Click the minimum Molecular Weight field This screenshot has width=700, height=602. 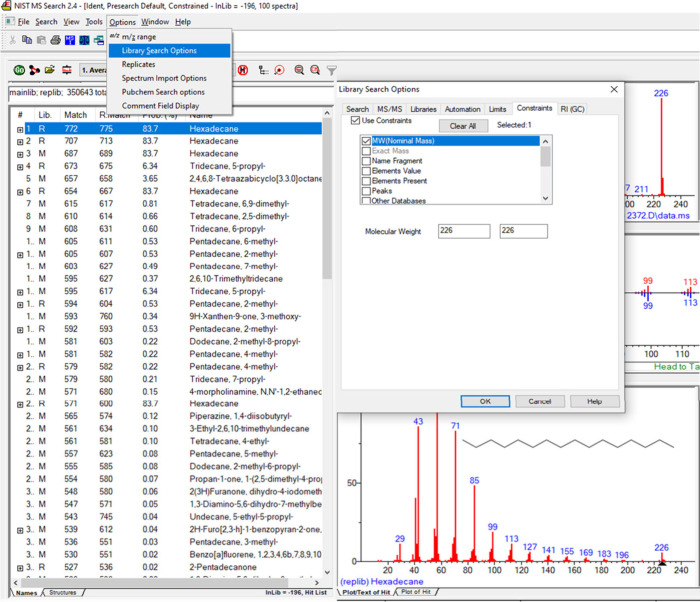pyautogui.click(x=464, y=231)
